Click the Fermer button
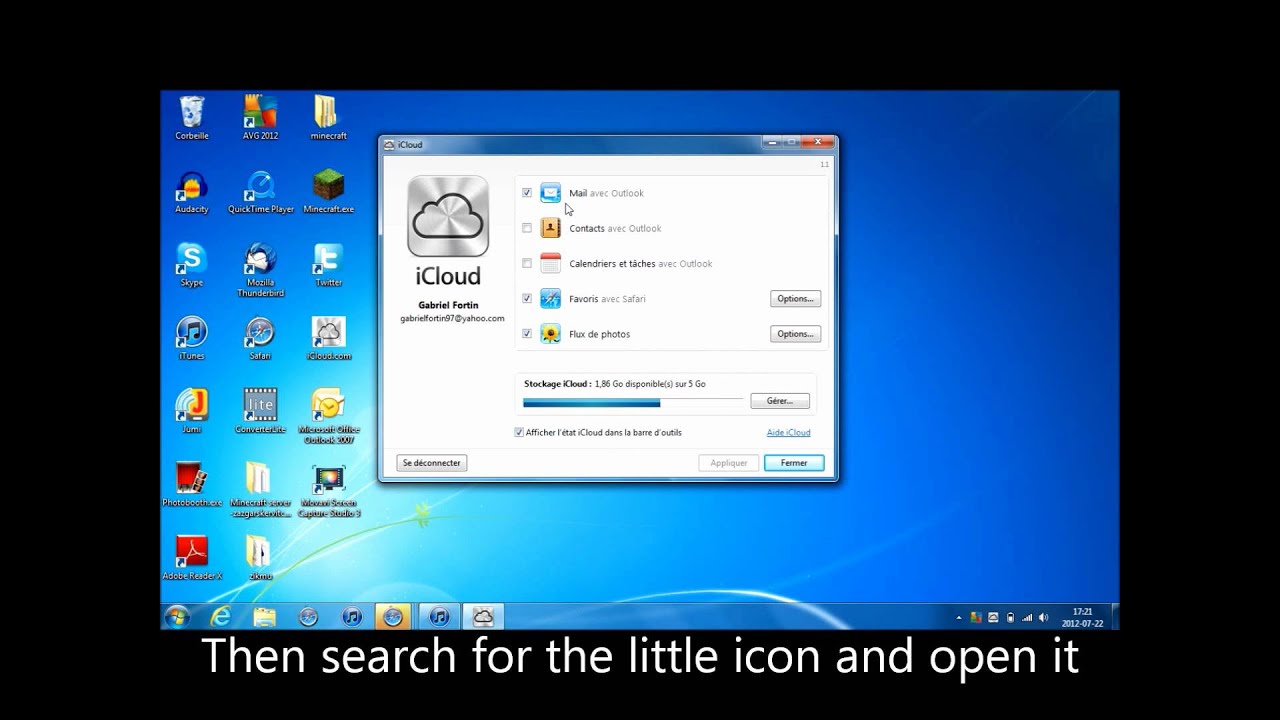The width and height of the screenshot is (1280, 720). tap(794, 463)
